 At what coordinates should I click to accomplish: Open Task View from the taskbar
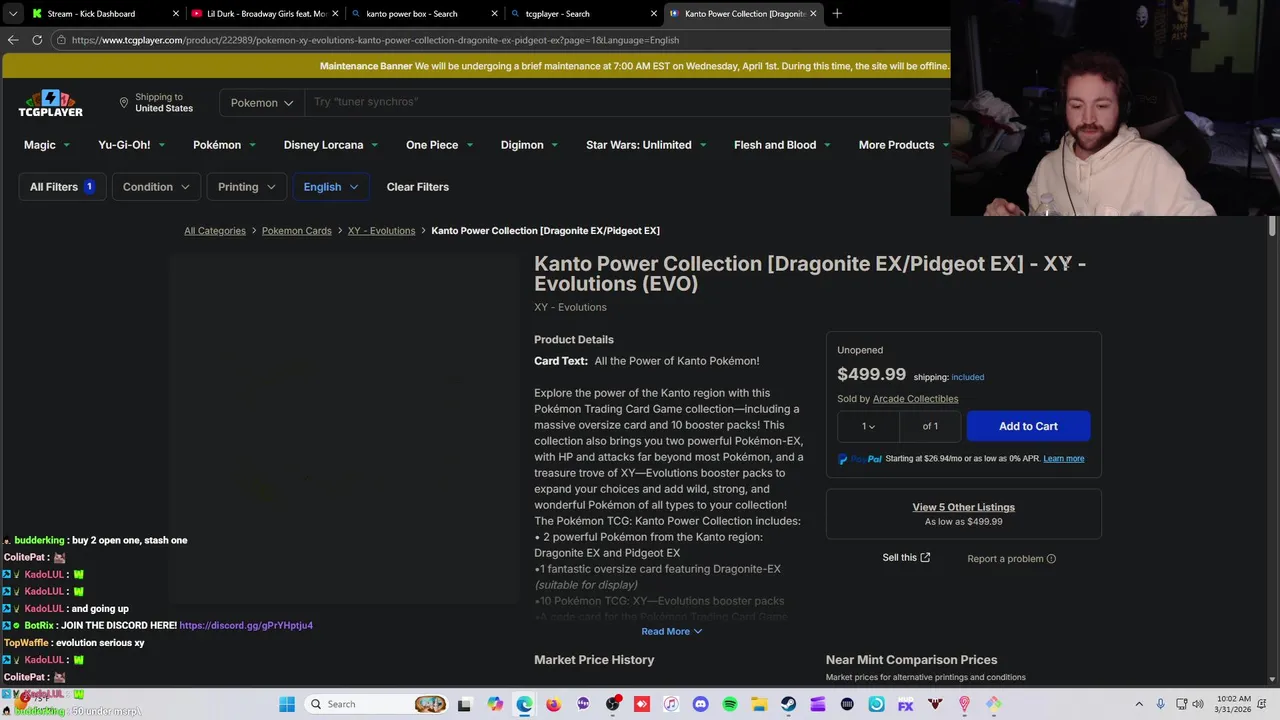(464, 704)
